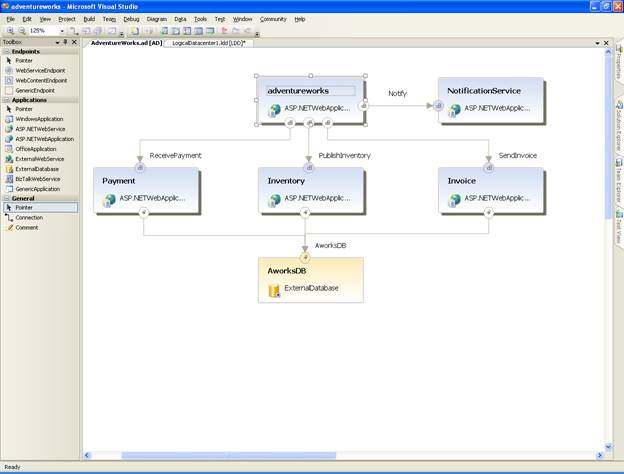Image resolution: width=624 pixels, height=474 pixels.
Task: Click the endpoint on top of Invoice
Action: (x=489, y=168)
